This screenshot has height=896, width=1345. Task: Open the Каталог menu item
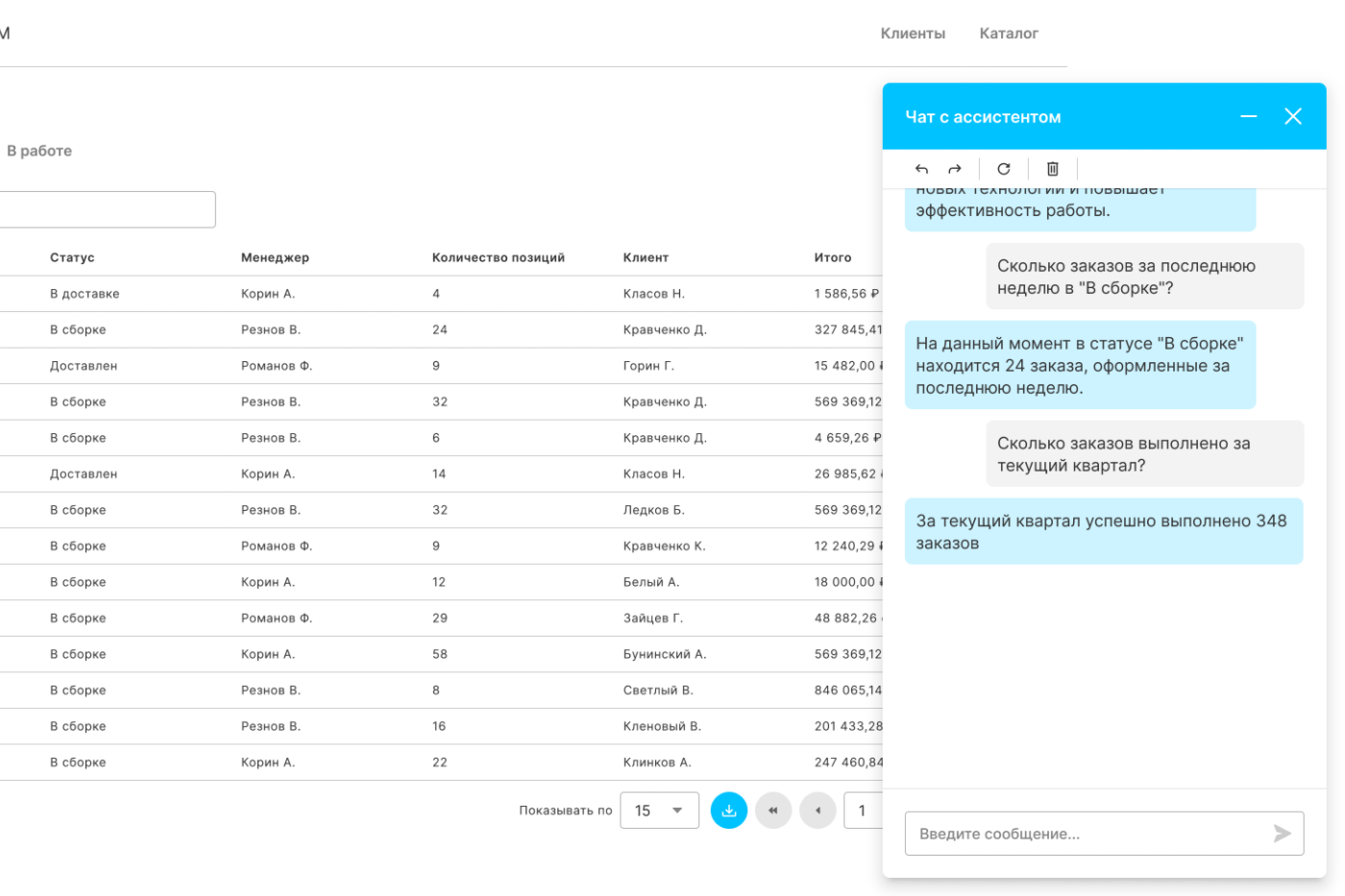click(x=1009, y=34)
